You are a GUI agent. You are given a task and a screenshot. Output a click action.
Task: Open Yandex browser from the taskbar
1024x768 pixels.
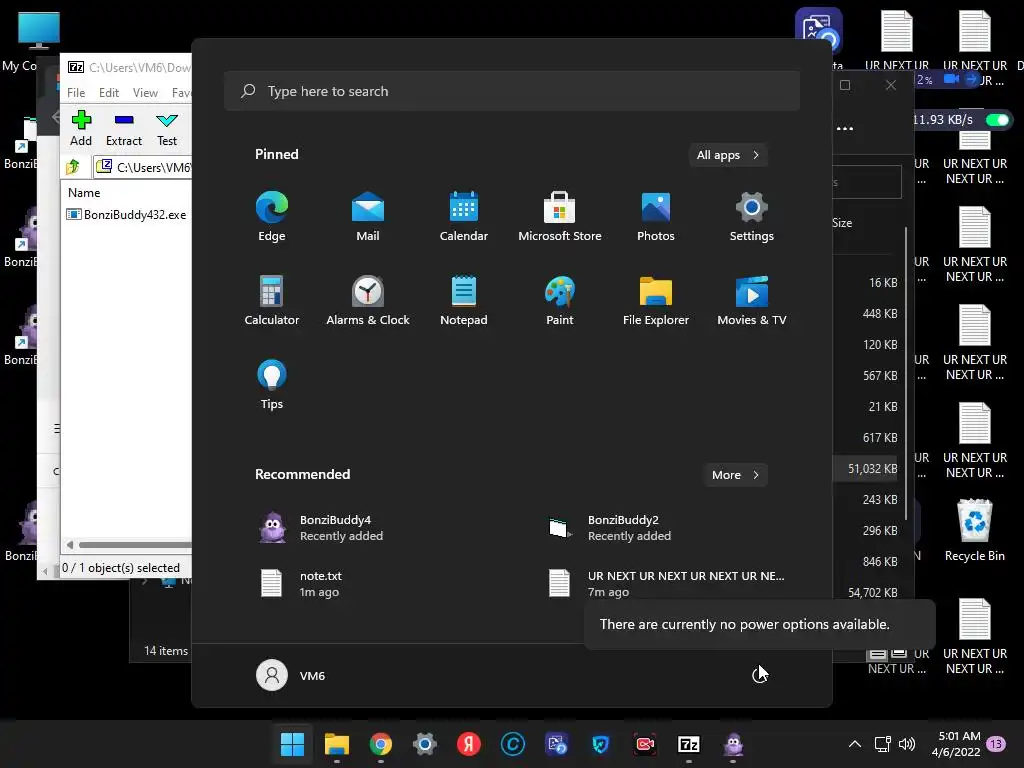coord(468,744)
